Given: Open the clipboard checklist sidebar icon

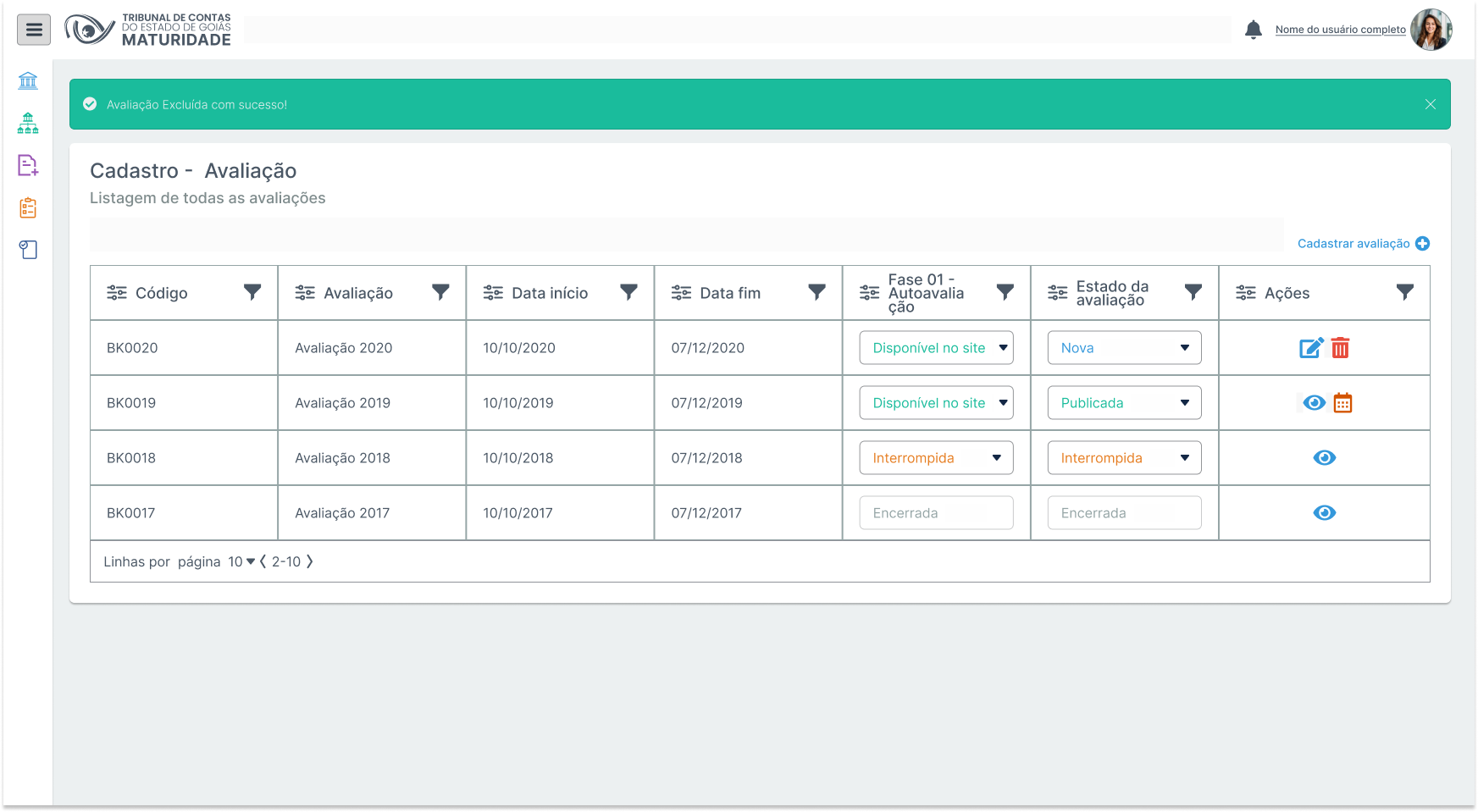Looking at the screenshot, I should point(28,207).
